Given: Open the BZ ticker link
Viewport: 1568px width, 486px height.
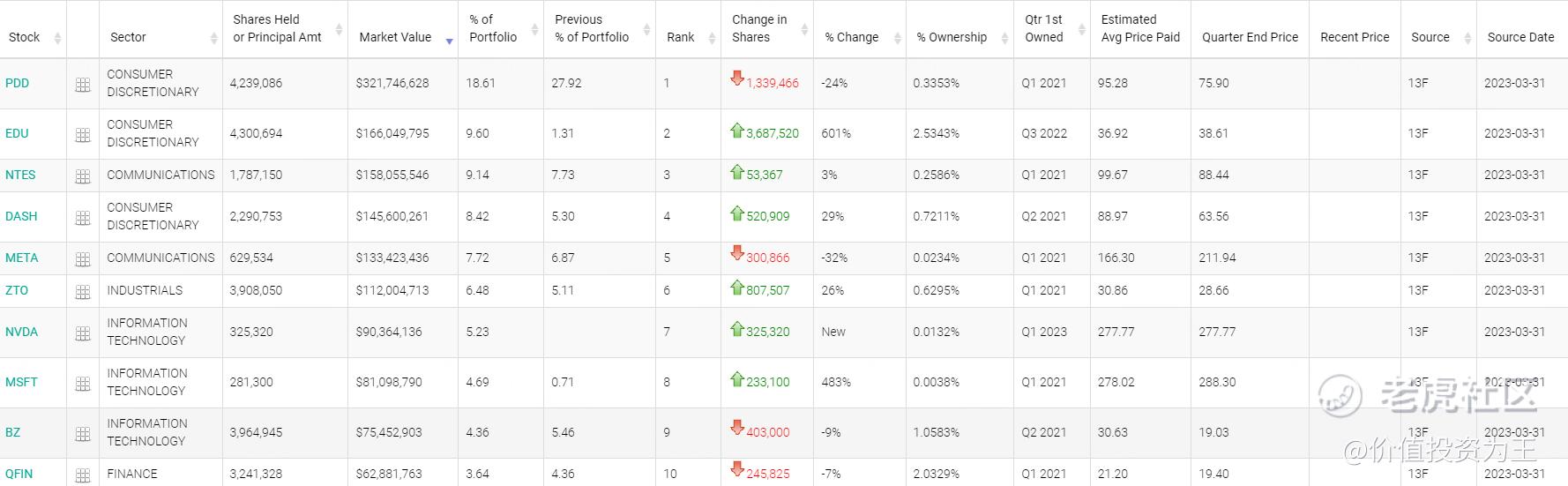Looking at the screenshot, I should 13,432.
